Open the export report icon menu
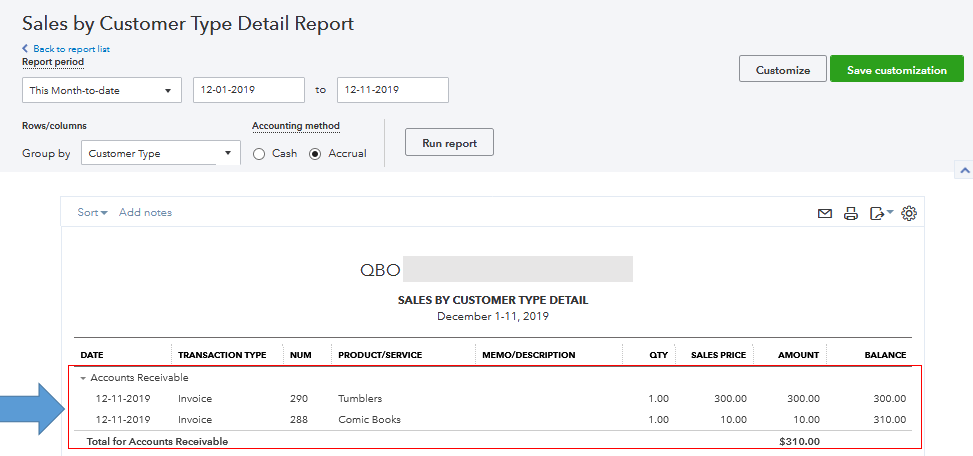The height and width of the screenshot is (456, 973). [881, 213]
